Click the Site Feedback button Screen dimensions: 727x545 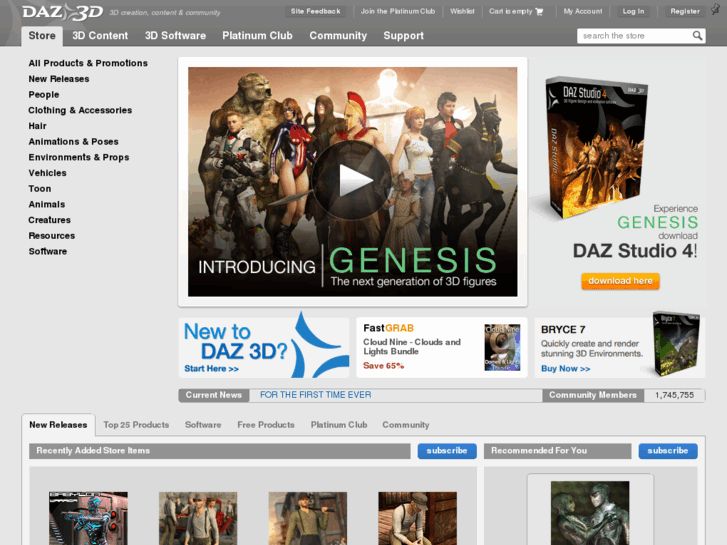[x=315, y=11]
